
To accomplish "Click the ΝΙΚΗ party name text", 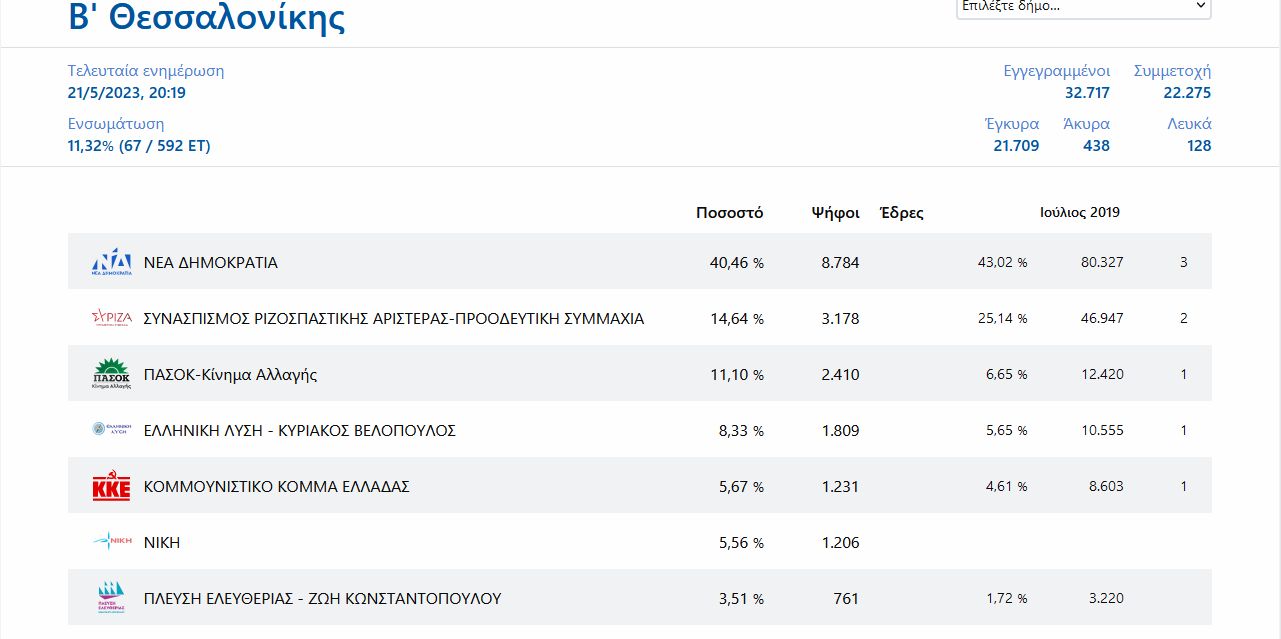I will tap(162, 543).
